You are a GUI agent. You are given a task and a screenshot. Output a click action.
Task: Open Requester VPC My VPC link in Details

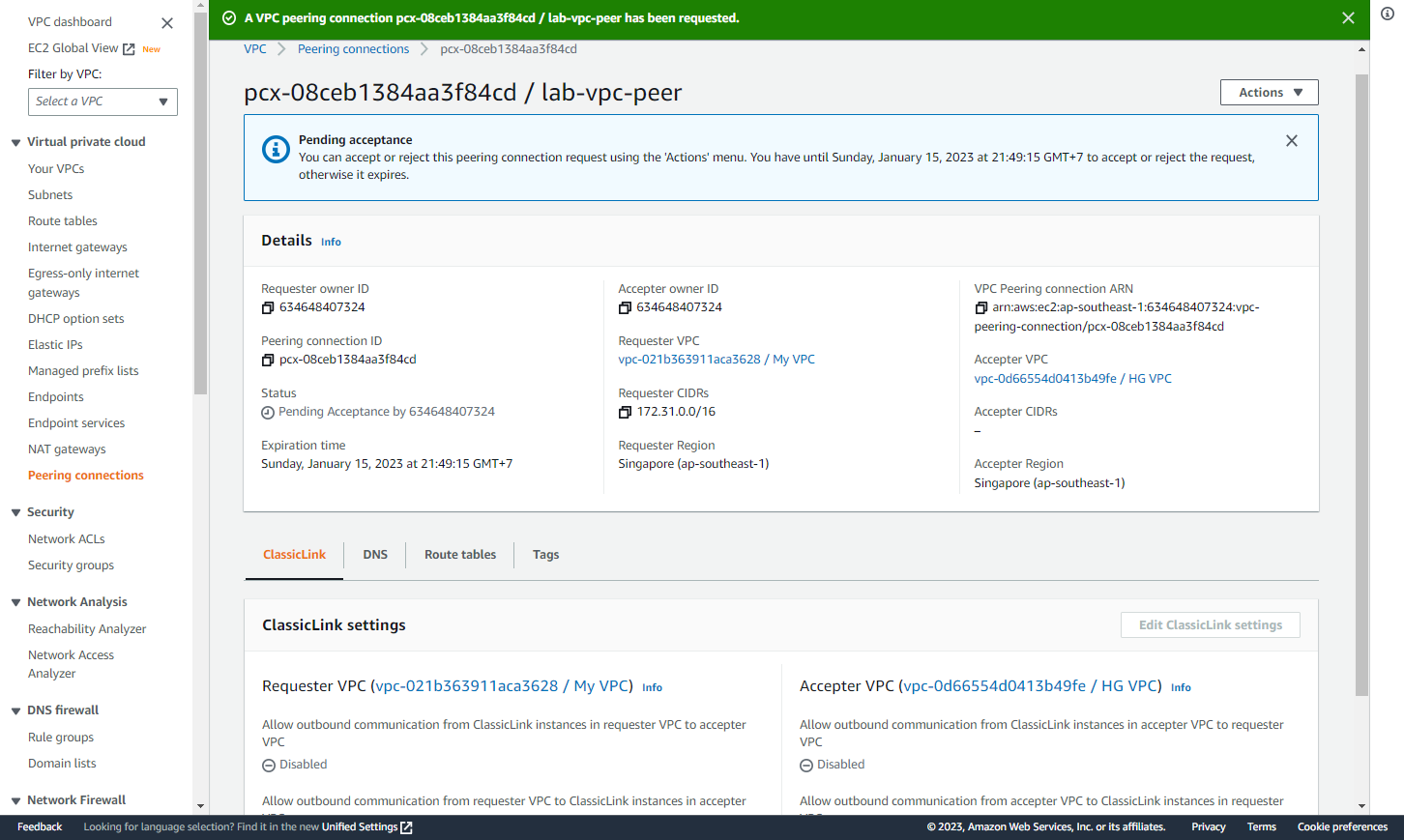tap(717, 360)
